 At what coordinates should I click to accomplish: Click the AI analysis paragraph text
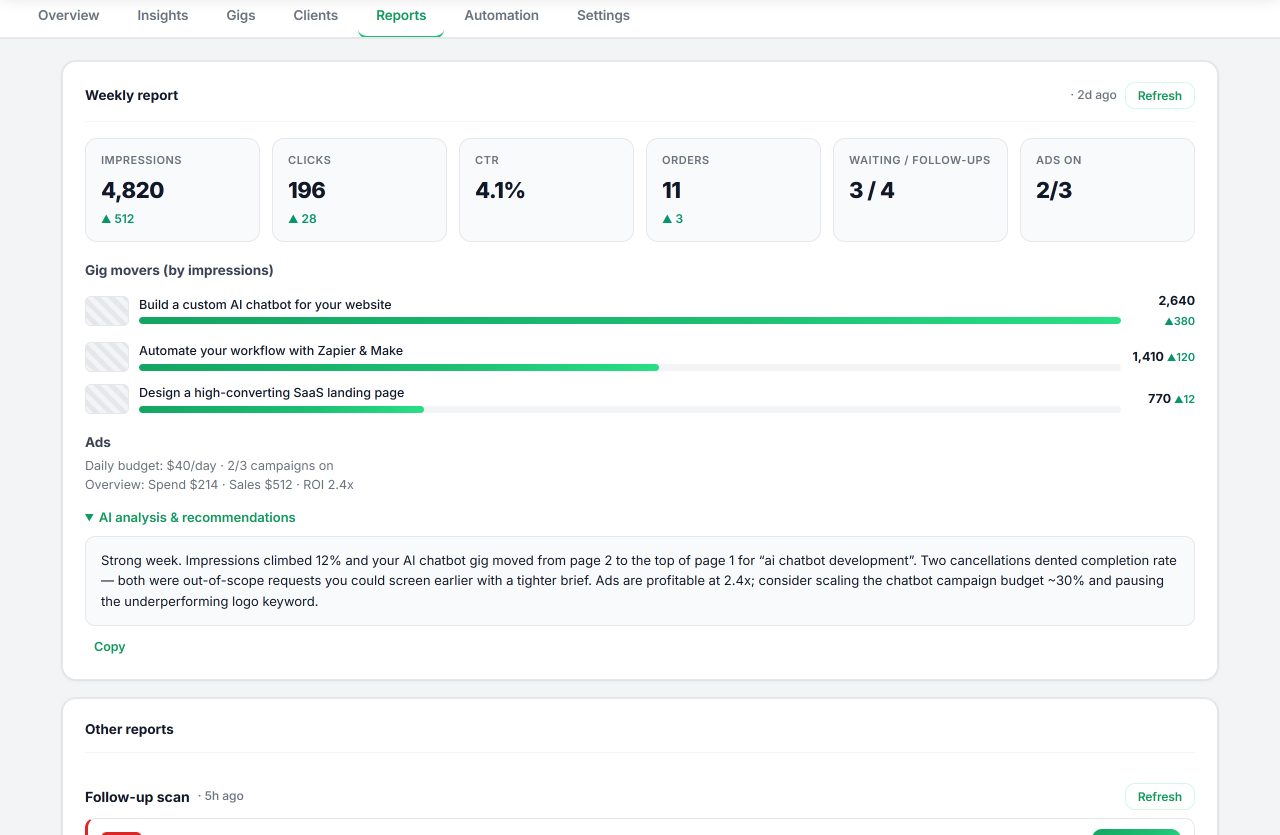[x=639, y=581]
